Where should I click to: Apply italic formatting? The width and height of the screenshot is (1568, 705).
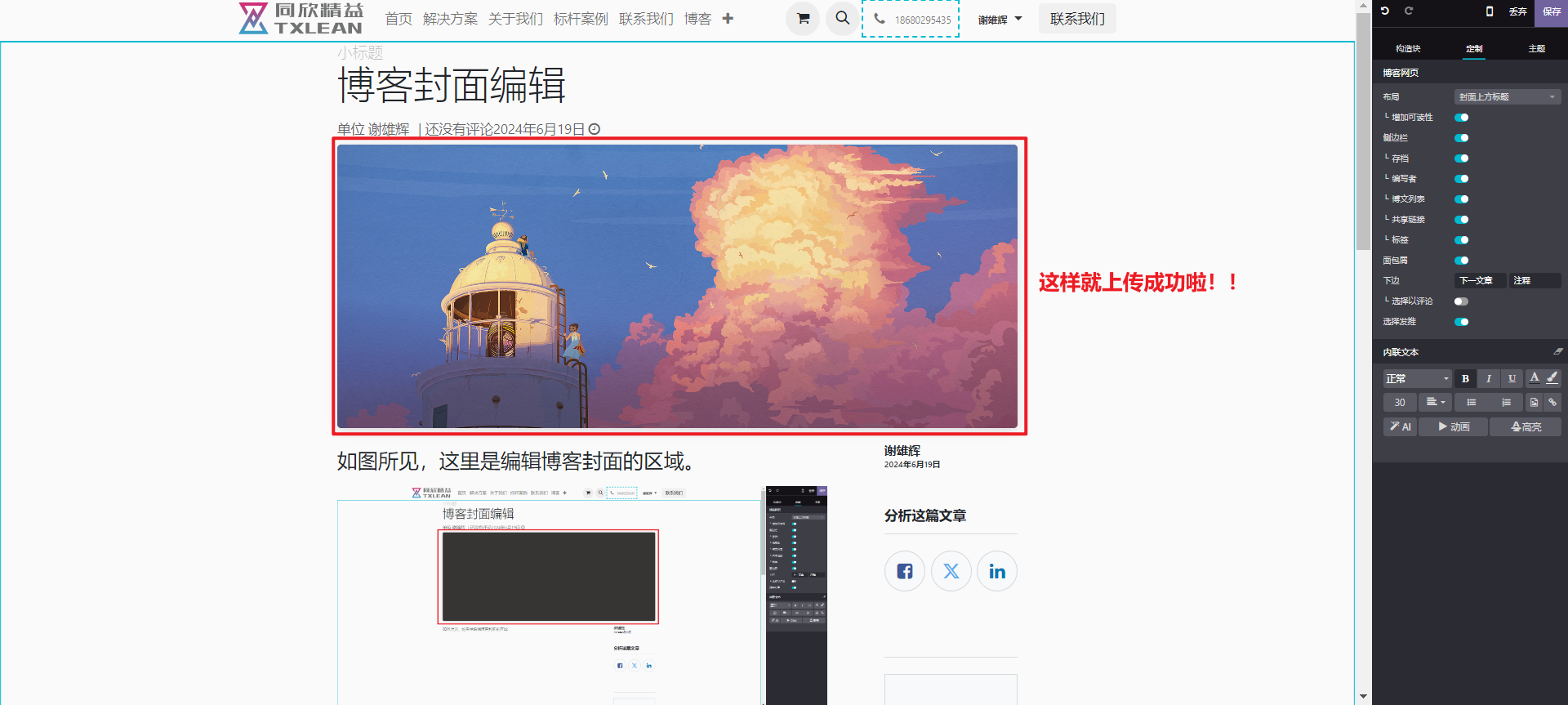pyautogui.click(x=1488, y=378)
